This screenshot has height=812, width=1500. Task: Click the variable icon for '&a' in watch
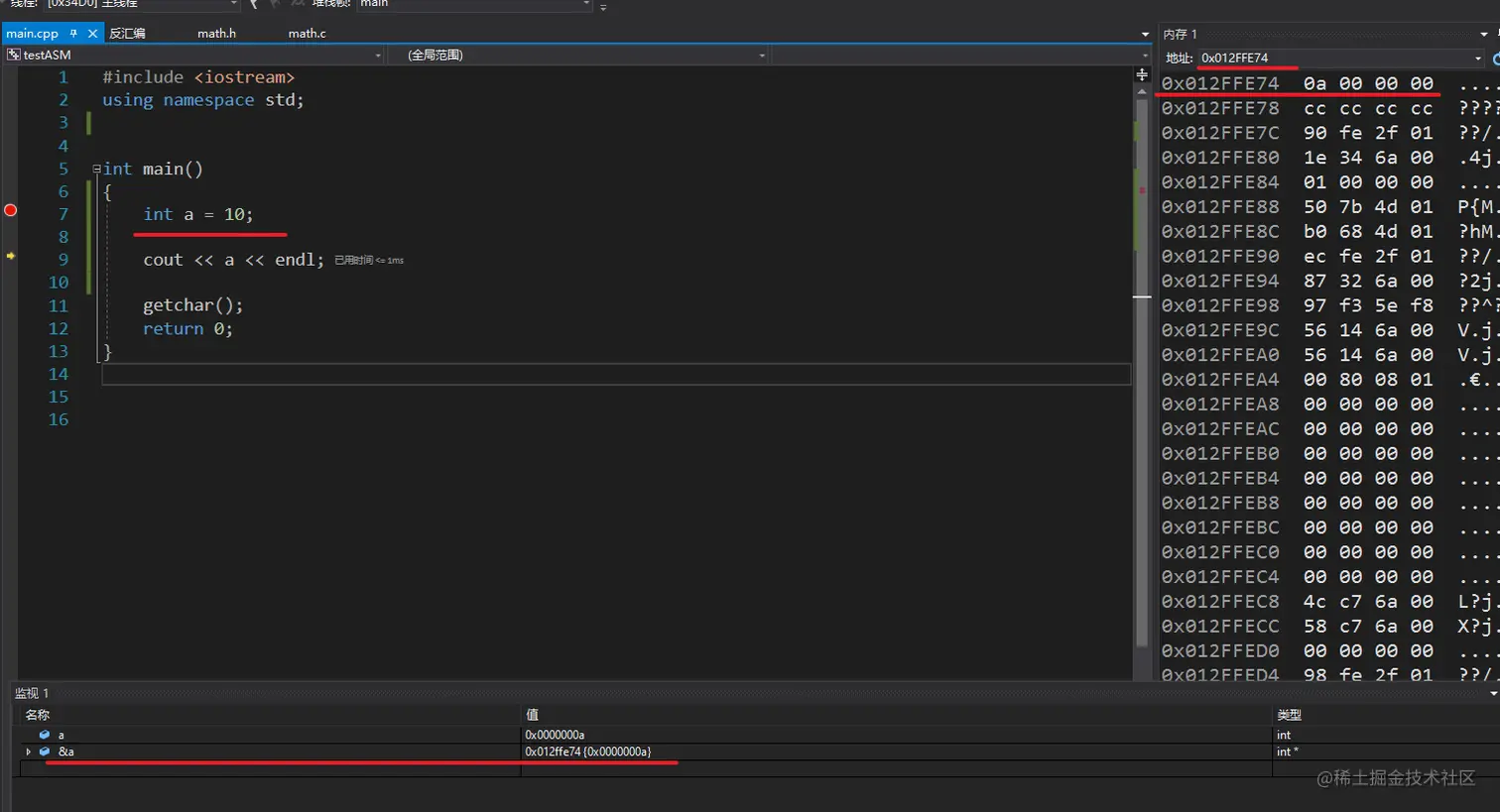44,752
